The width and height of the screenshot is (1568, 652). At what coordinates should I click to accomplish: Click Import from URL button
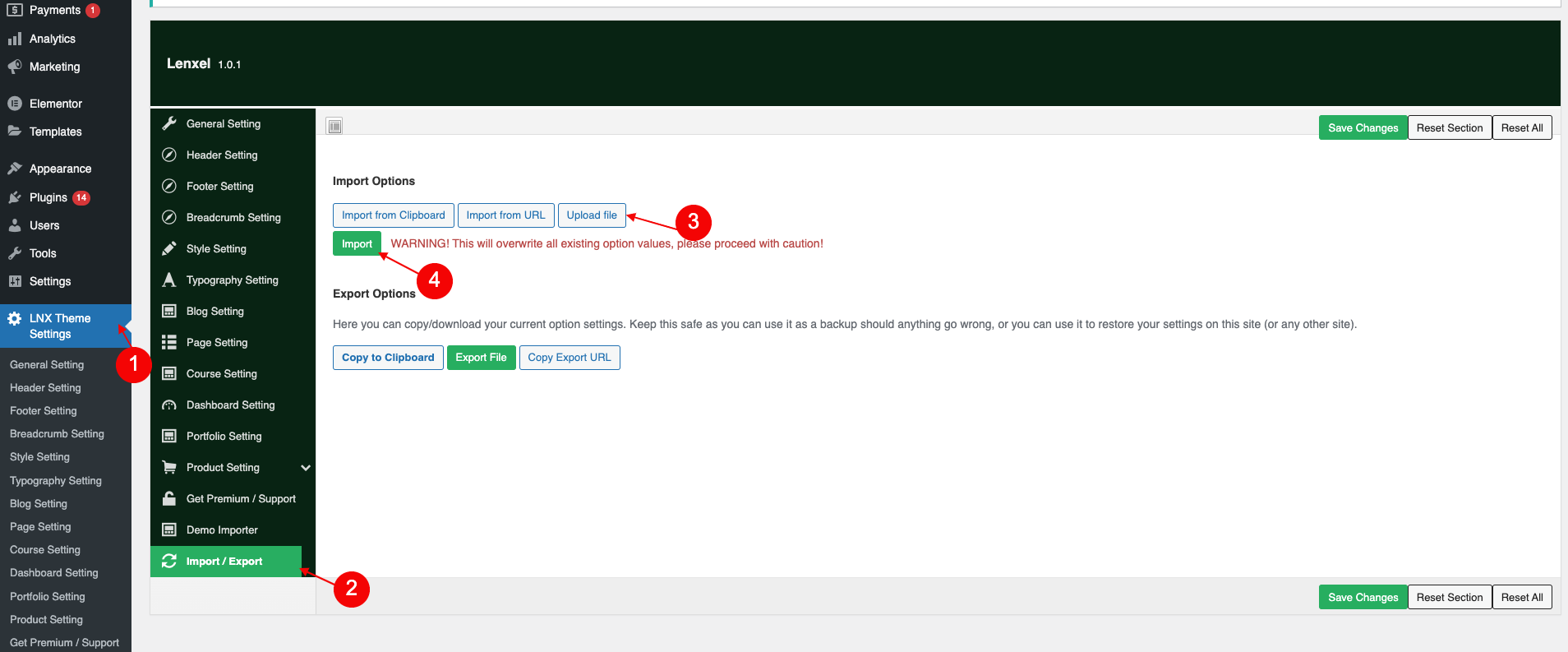pyautogui.click(x=505, y=215)
